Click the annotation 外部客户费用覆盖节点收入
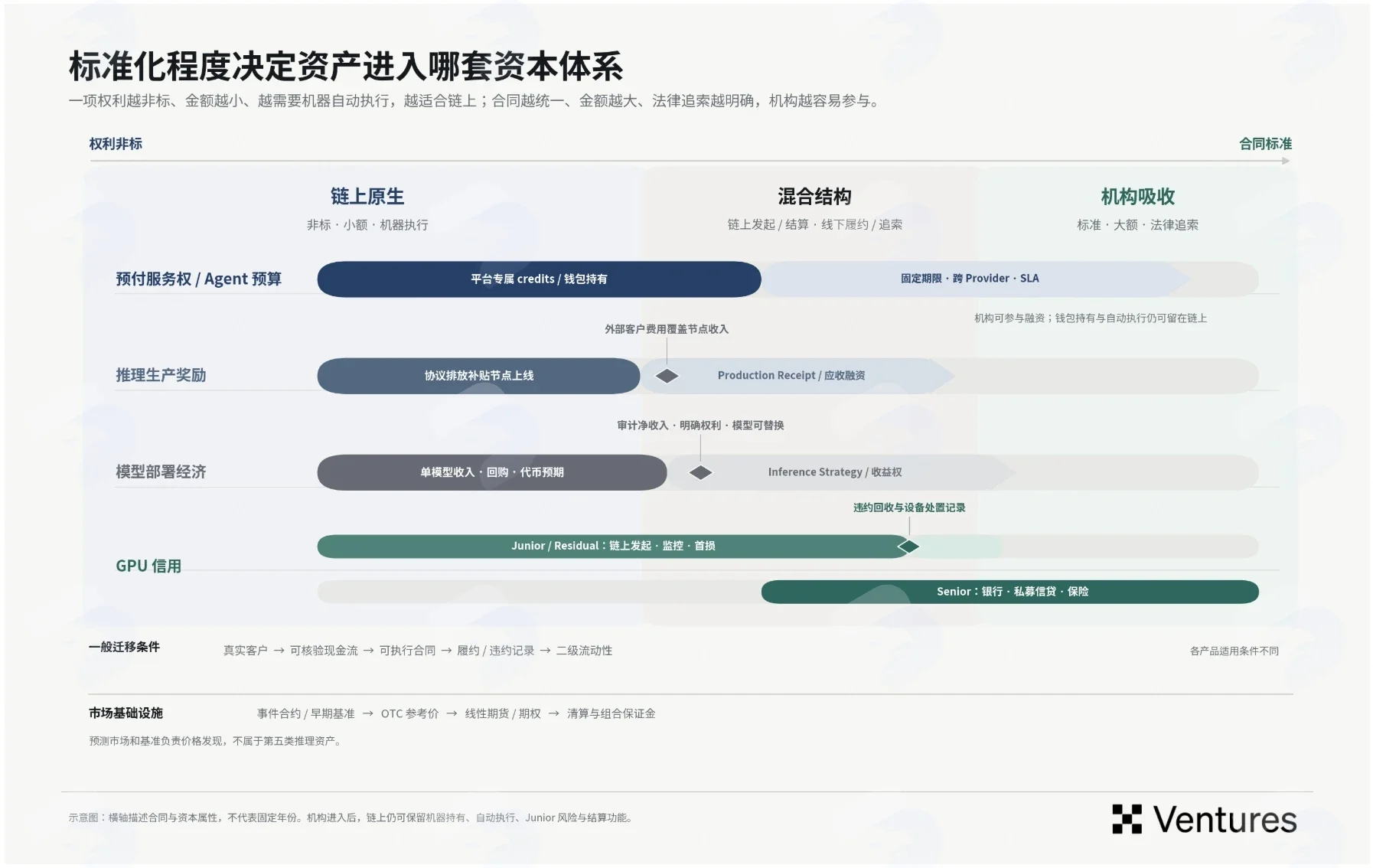Image resolution: width=1373 pixels, height=868 pixels. pyautogui.click(x=666, y=329)
